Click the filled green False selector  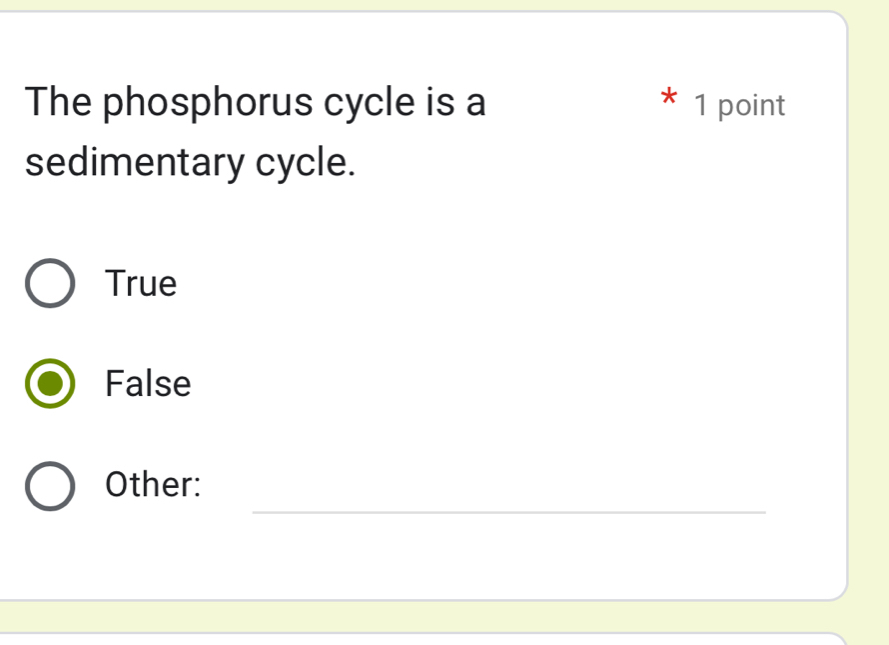click(x=50, y=383)
